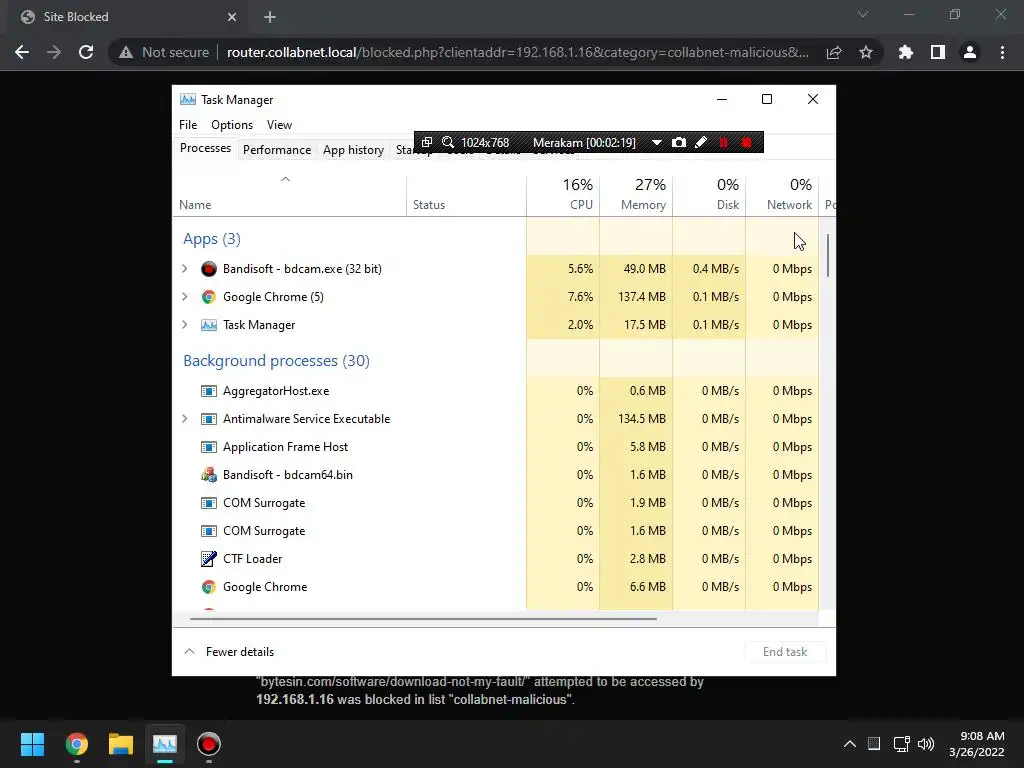Click the Bandicam window mode icon
Screen dimensions: 1024x768
click(426, 142)
